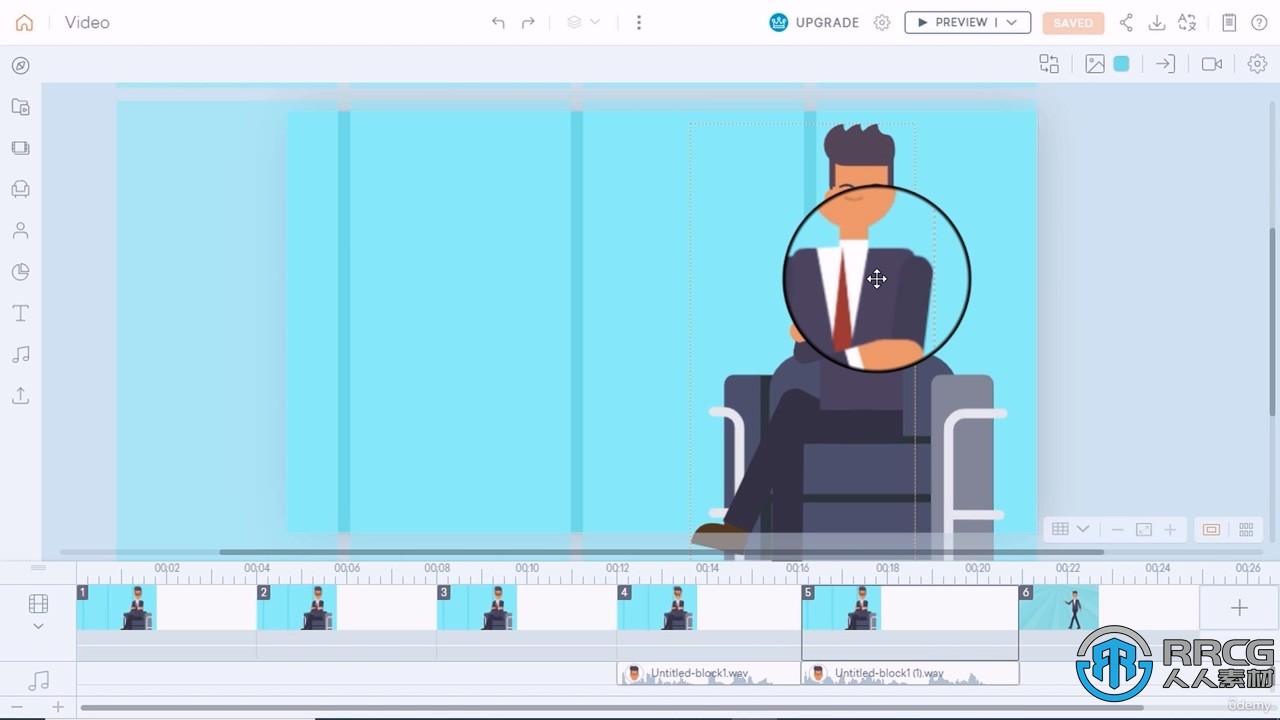Click the 00:18 mark on timeline ruler
This screenshot has width=1280, height=720.
pos(887,568)
